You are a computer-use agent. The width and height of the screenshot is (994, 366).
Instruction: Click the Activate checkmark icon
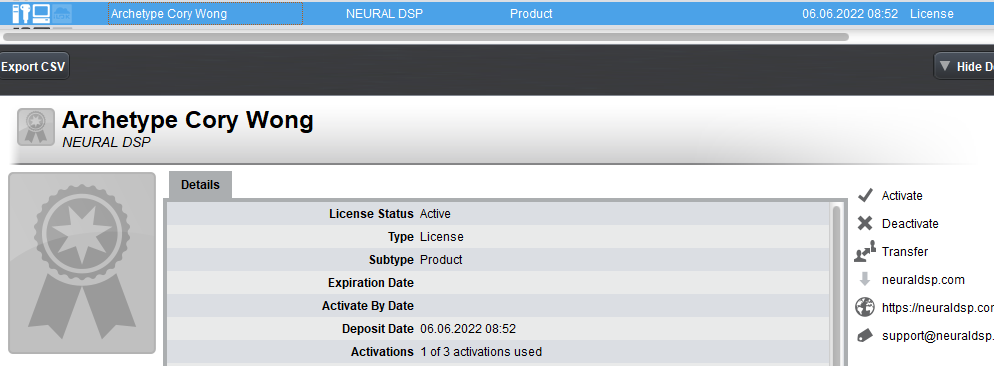click(865, 195)
